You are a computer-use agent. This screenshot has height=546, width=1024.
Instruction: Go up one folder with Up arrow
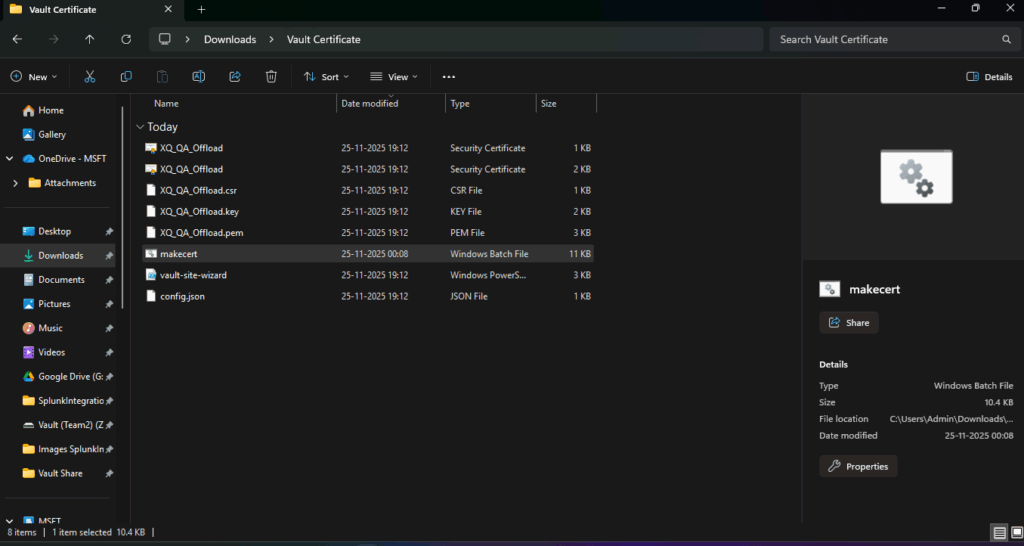click(x=90, y=39)
